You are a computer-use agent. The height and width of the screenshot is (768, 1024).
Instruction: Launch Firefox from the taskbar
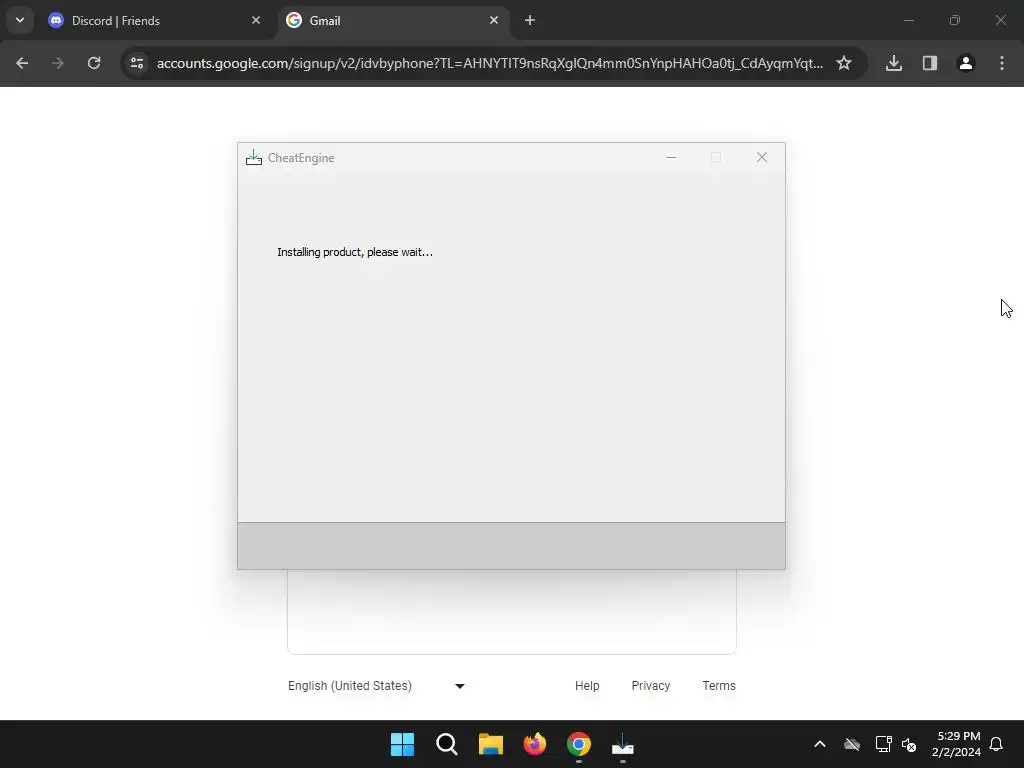point(535,744)
